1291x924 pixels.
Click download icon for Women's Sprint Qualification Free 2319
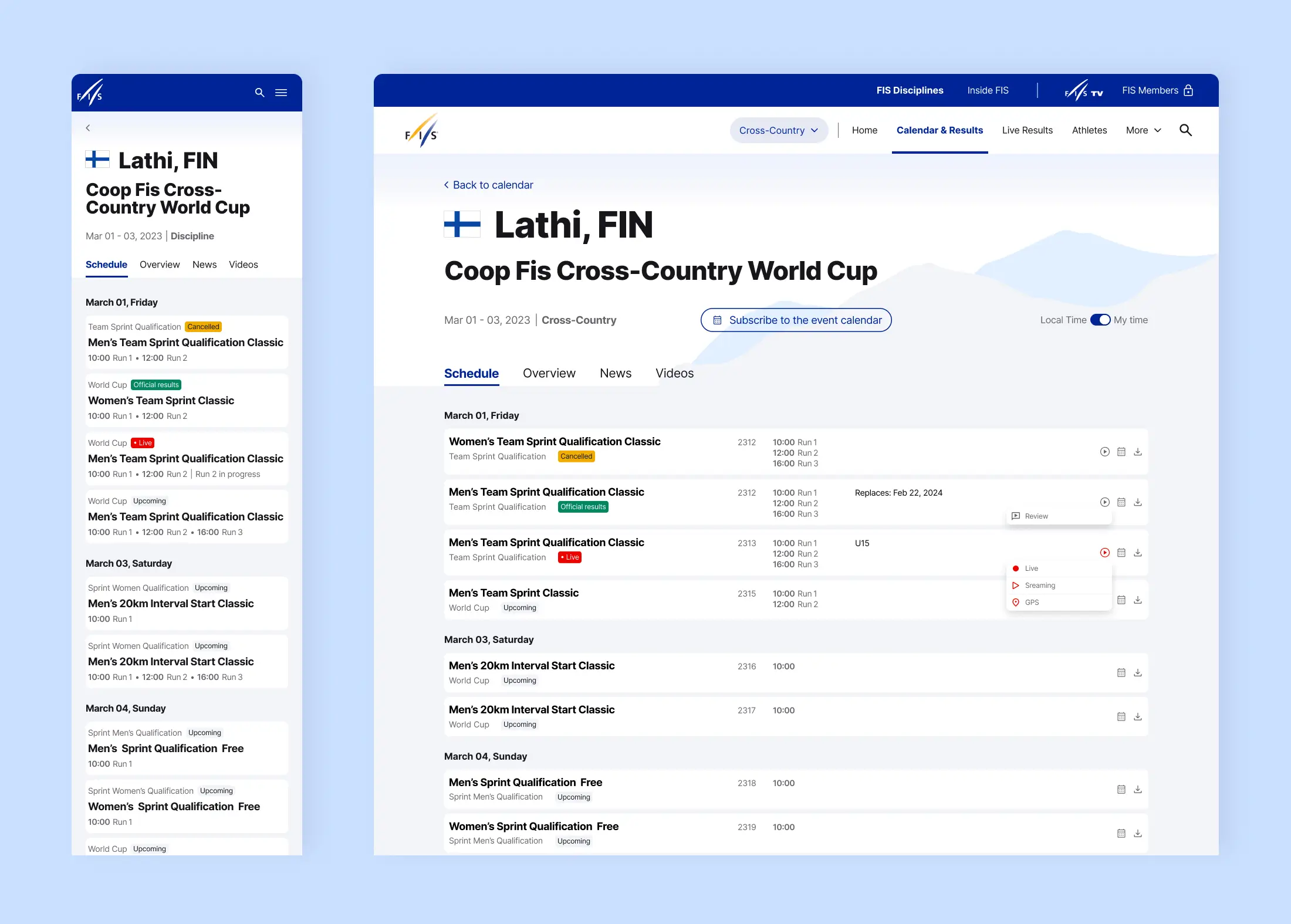(1137, 834)
